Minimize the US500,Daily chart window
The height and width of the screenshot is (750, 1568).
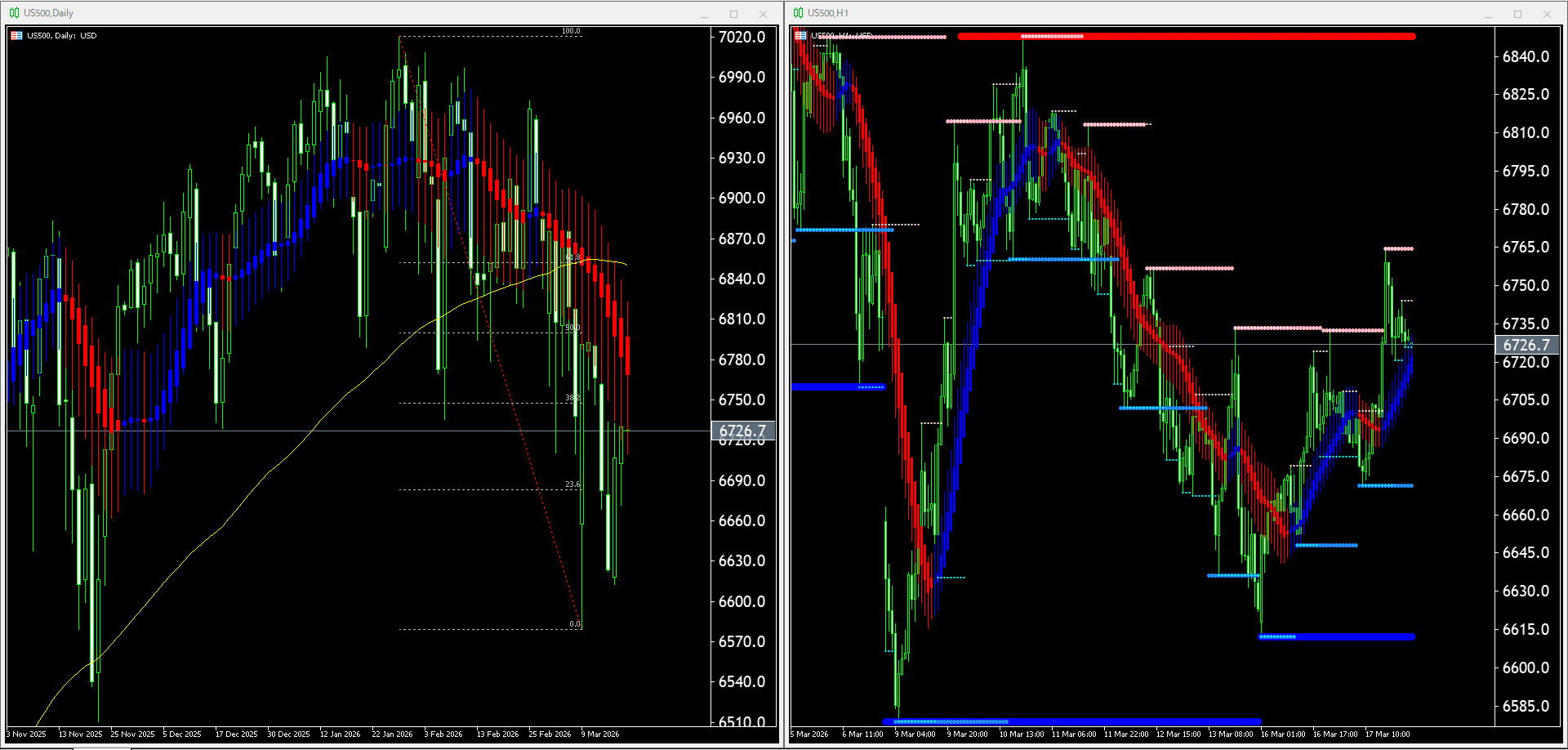tap(704, 14)
